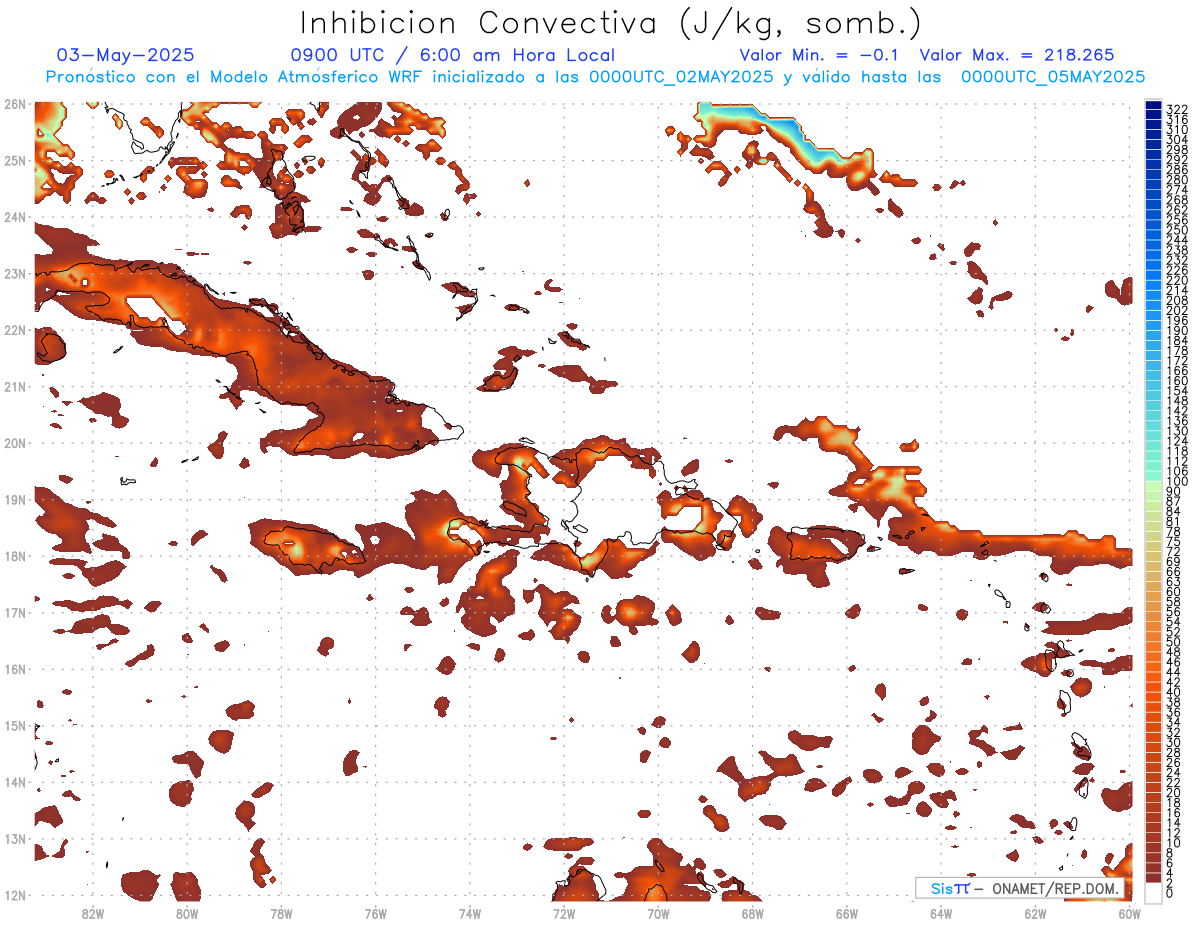1200x927 pixels.
Task: Click the latitude label '12N'
Action: click(x=14, y=895)
